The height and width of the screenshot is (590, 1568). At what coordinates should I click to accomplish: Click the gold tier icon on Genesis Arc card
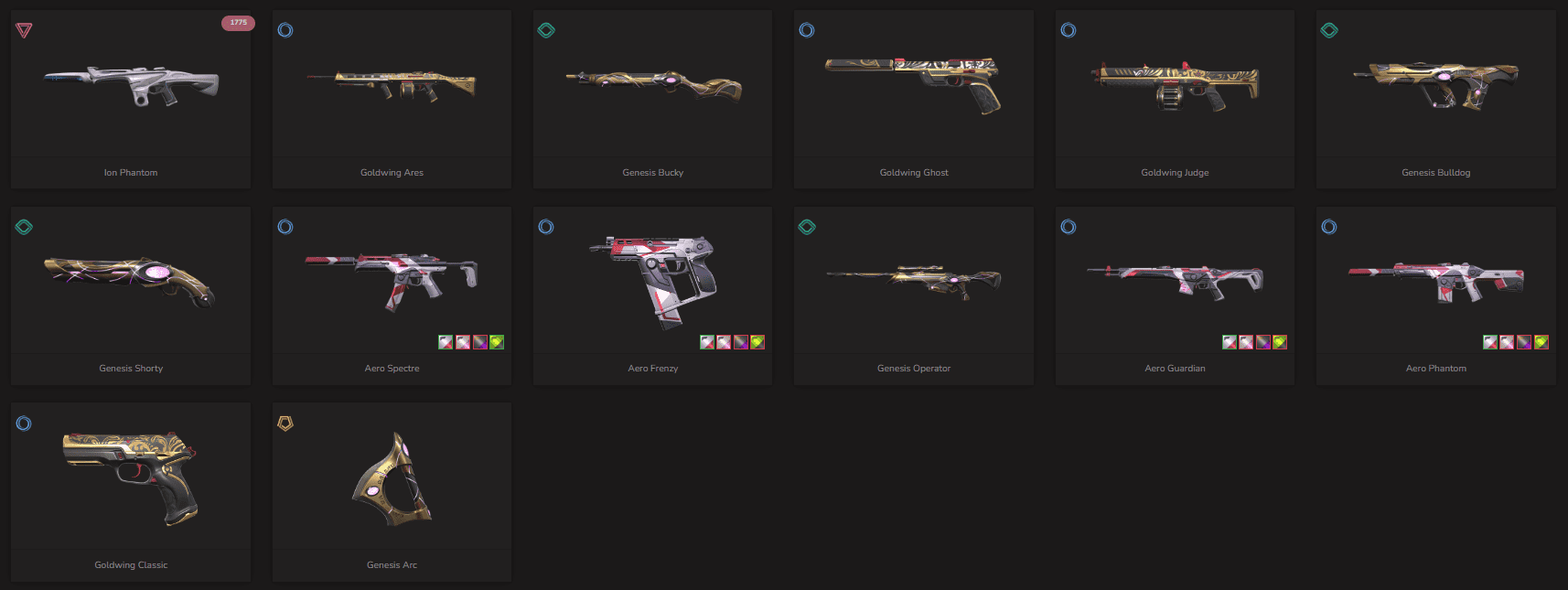click(x=285, y=423)
